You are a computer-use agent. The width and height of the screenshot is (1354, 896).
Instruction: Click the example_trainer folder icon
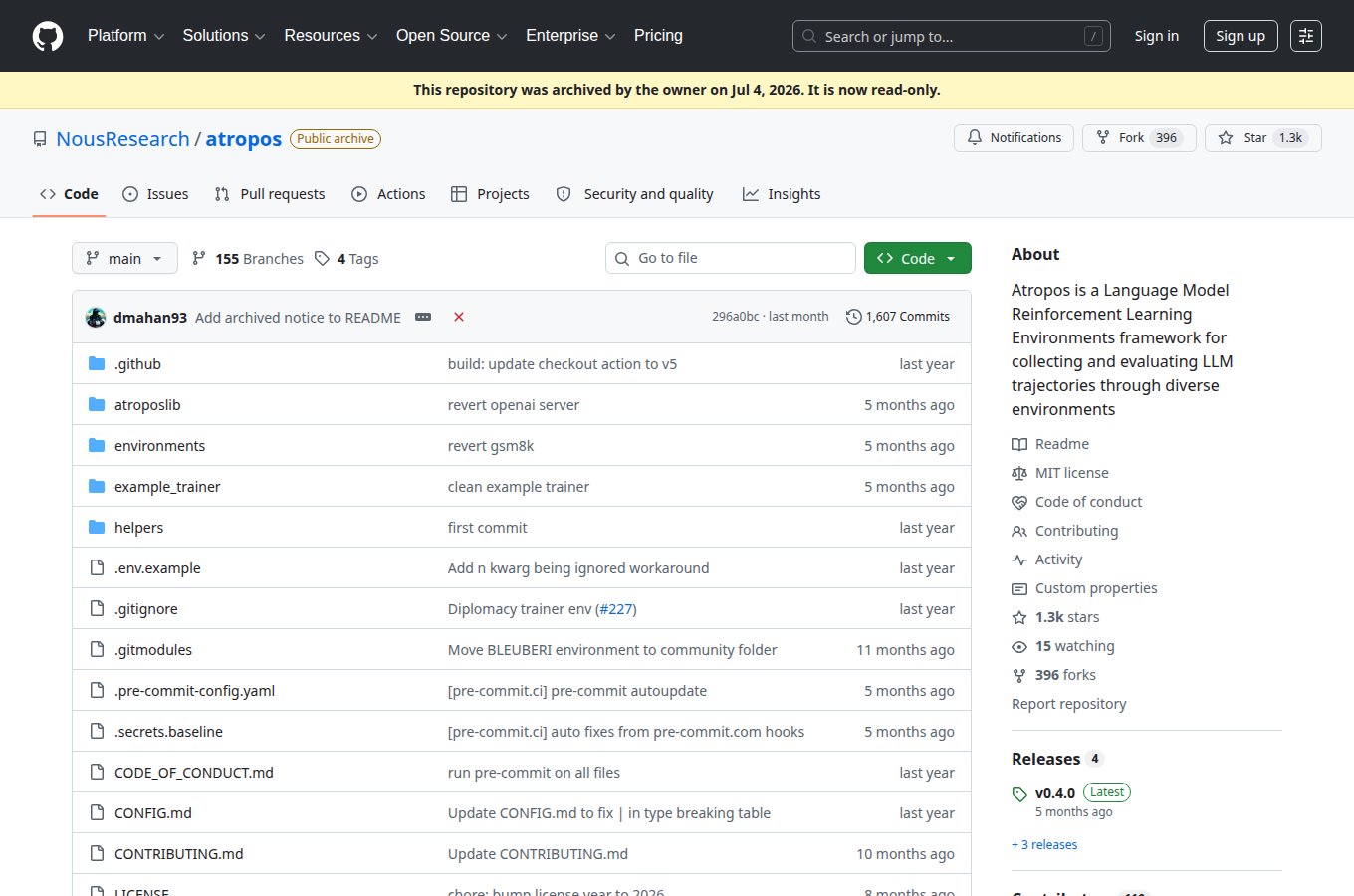pyautogui.click(x=97, y=487)
